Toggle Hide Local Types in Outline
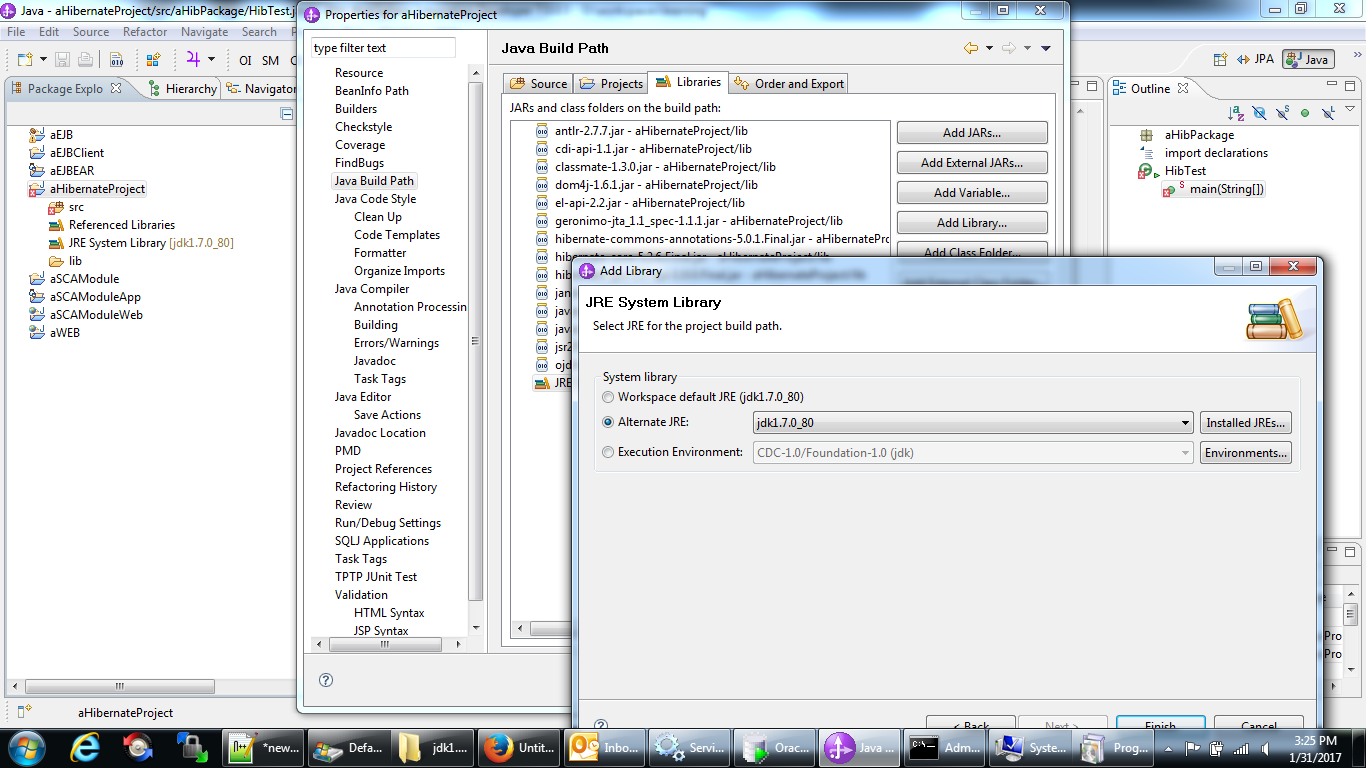 [x=1328, y=113]
